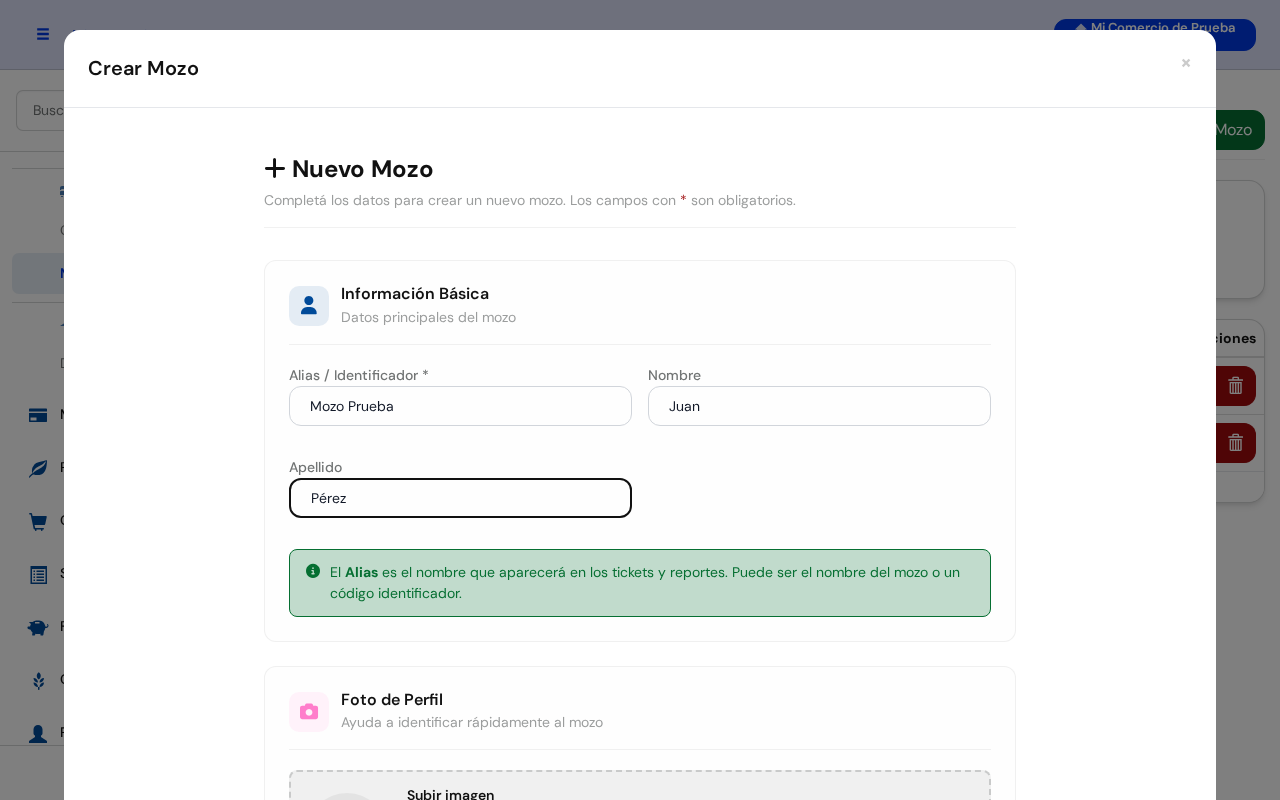Click the background search box
This screenshot has width=1280, height=800.
tap(40, 110)
